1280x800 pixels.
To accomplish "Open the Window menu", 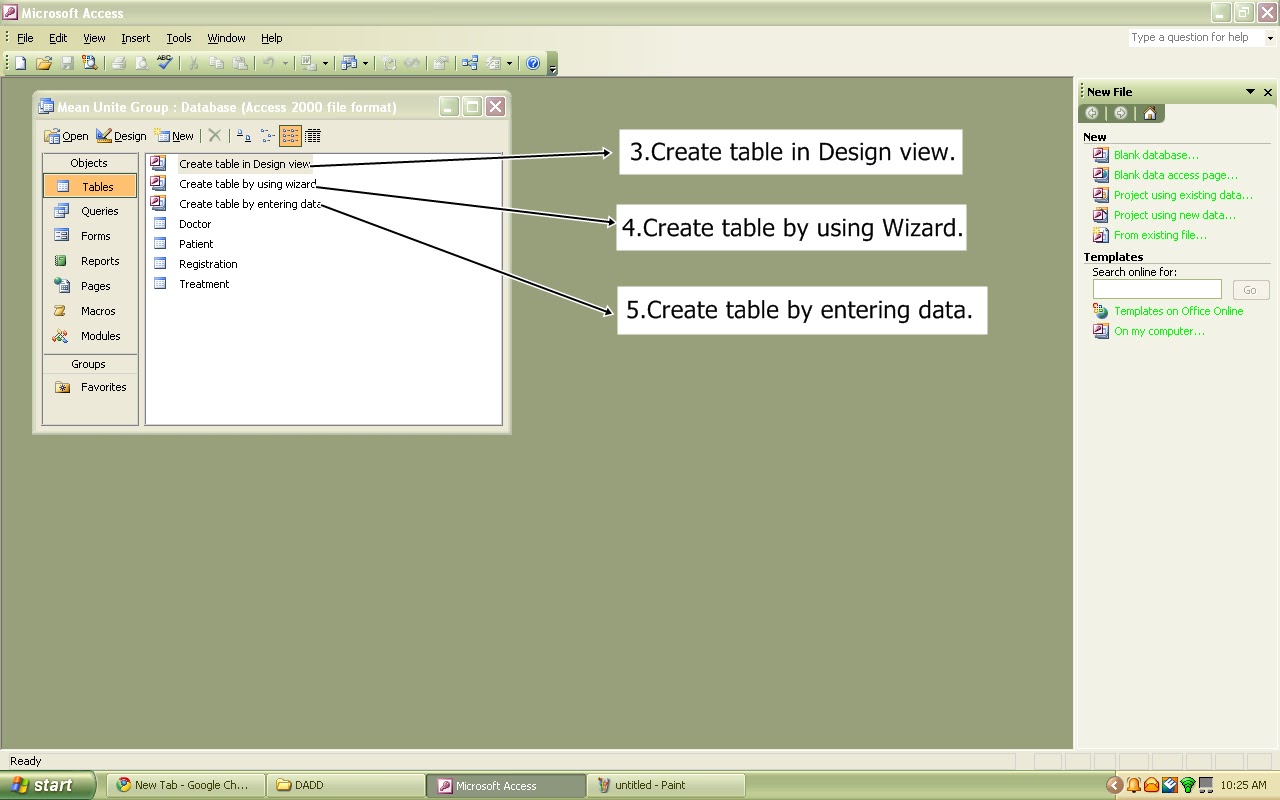I will click(226, 38).
